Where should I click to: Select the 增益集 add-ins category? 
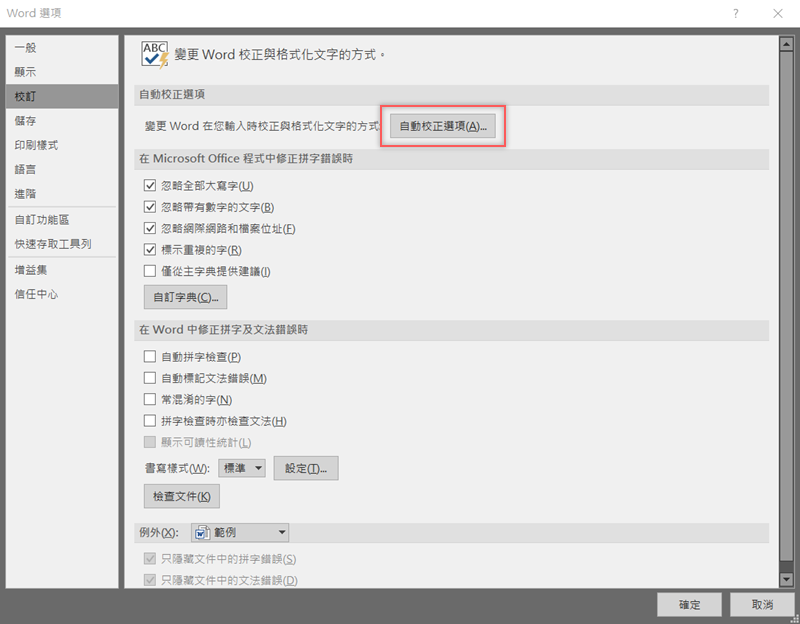(62, 270)
